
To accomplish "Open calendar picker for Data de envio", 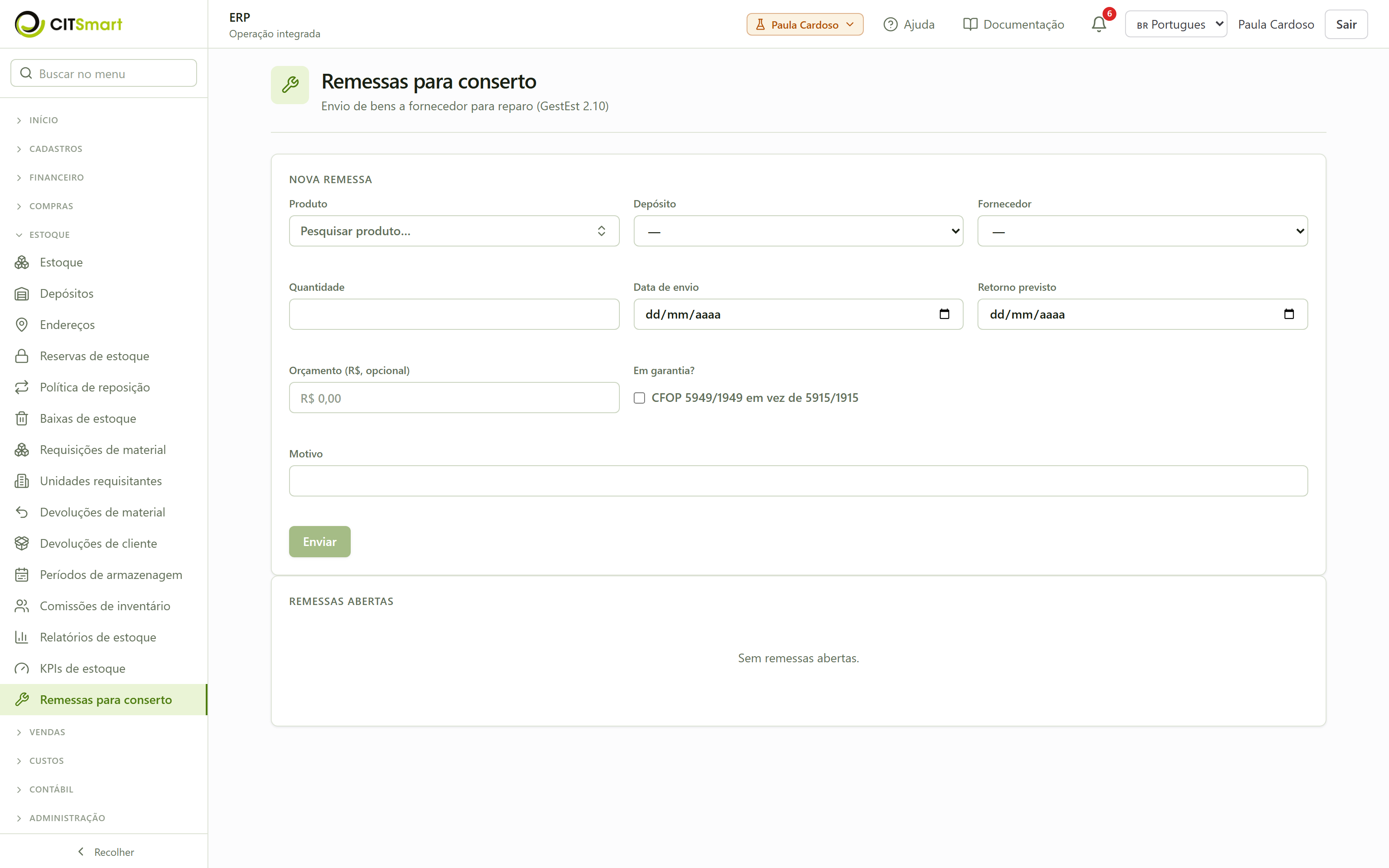I will (944, 314).
